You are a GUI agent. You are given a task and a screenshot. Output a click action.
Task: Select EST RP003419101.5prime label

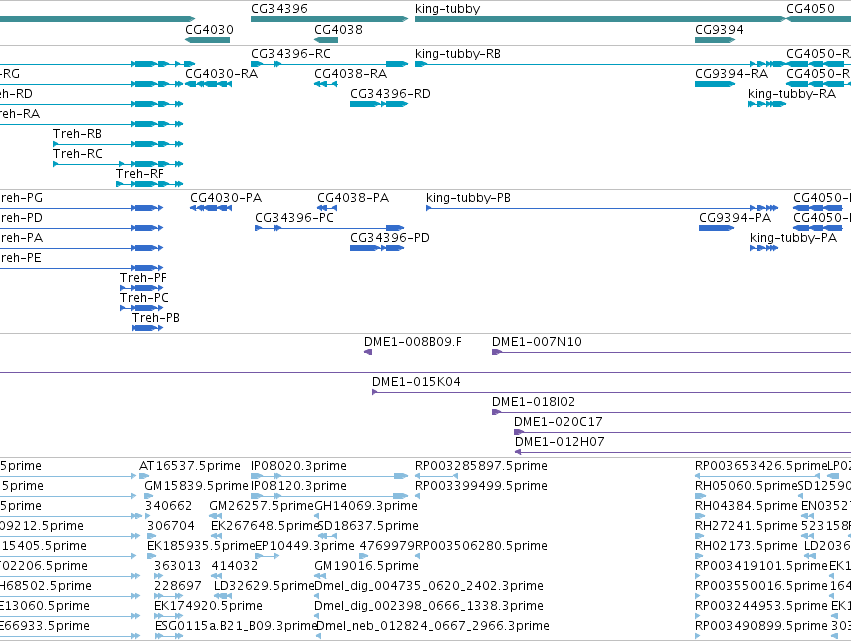click(761, 567)
